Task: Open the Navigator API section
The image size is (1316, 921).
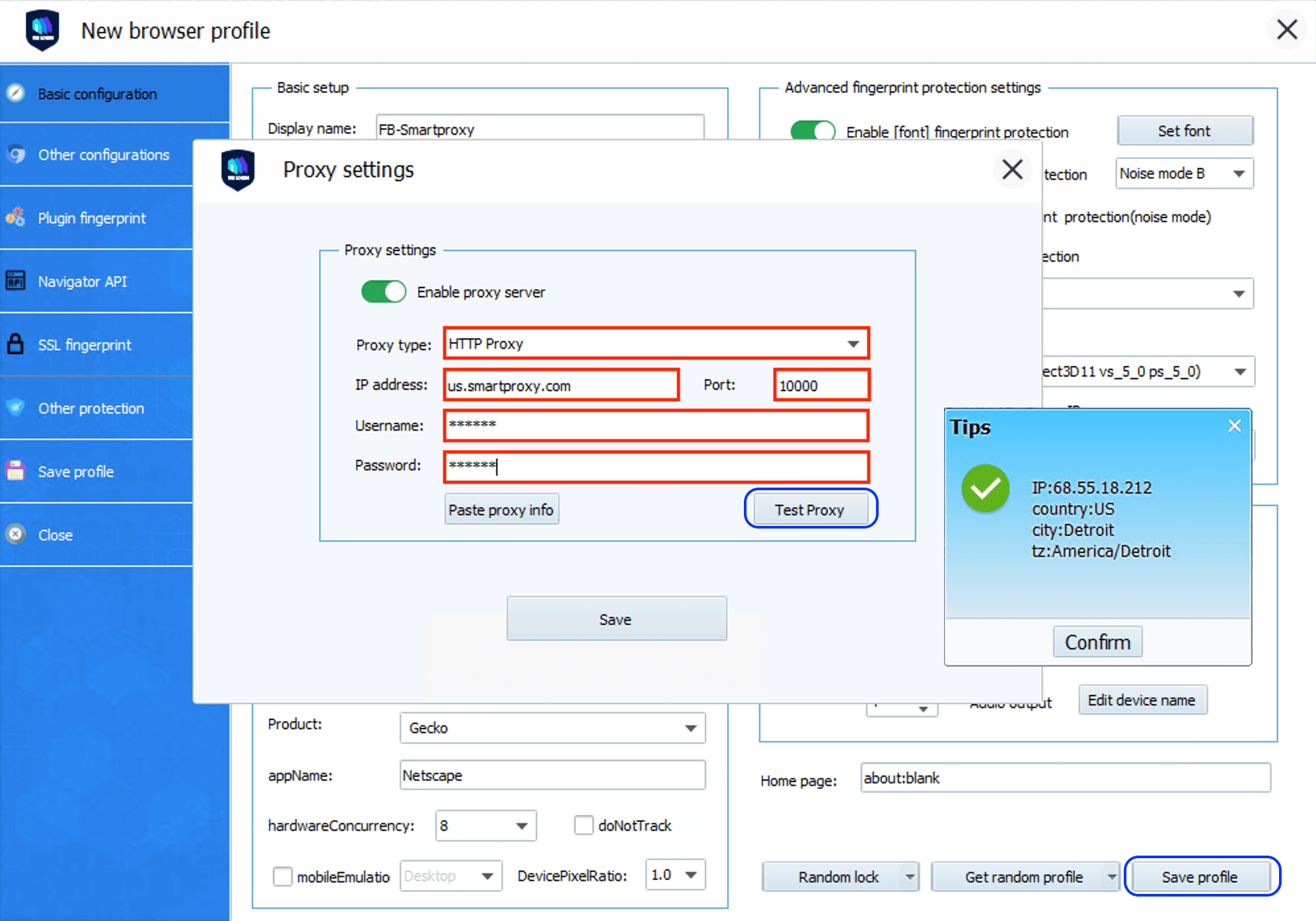Action: pos(96,281)
